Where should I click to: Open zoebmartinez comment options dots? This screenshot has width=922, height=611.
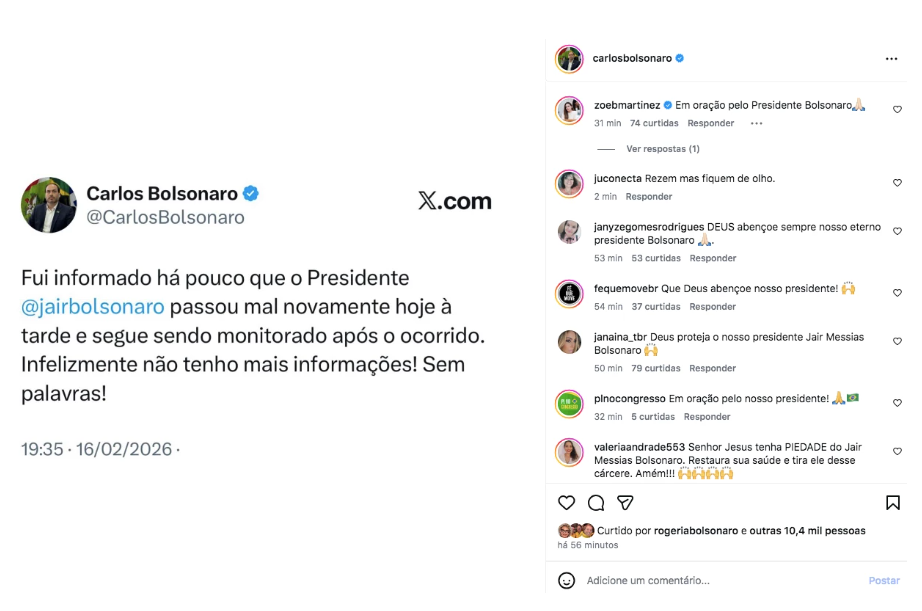(x=756, y=124)
